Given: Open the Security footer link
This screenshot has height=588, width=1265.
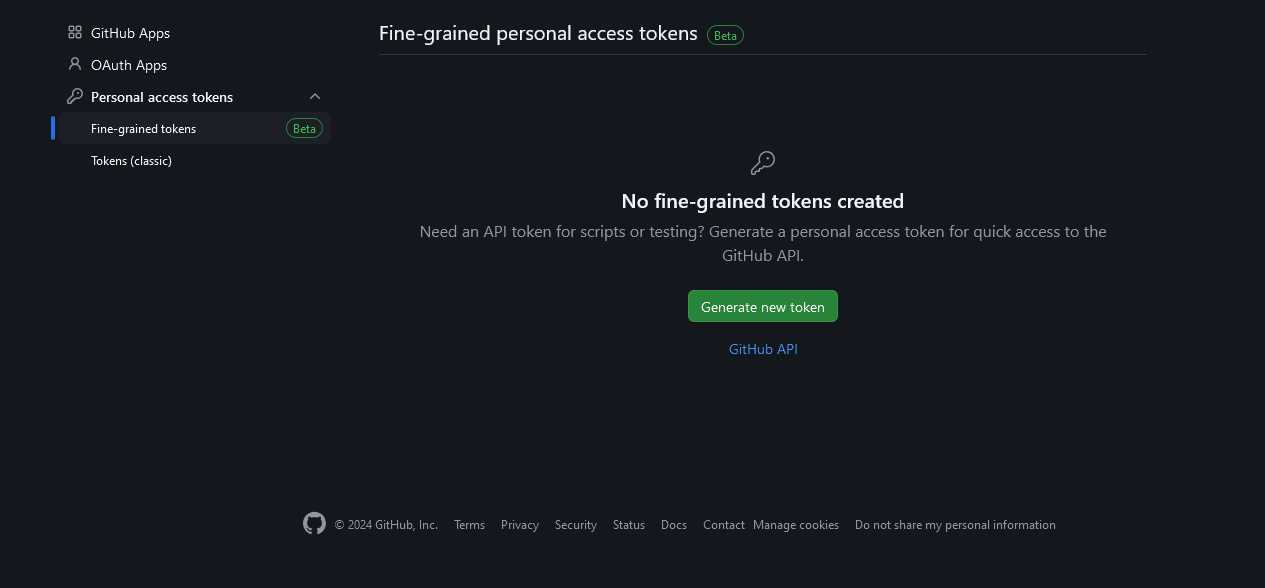Looking at the screenshot, I should [576, 525].
